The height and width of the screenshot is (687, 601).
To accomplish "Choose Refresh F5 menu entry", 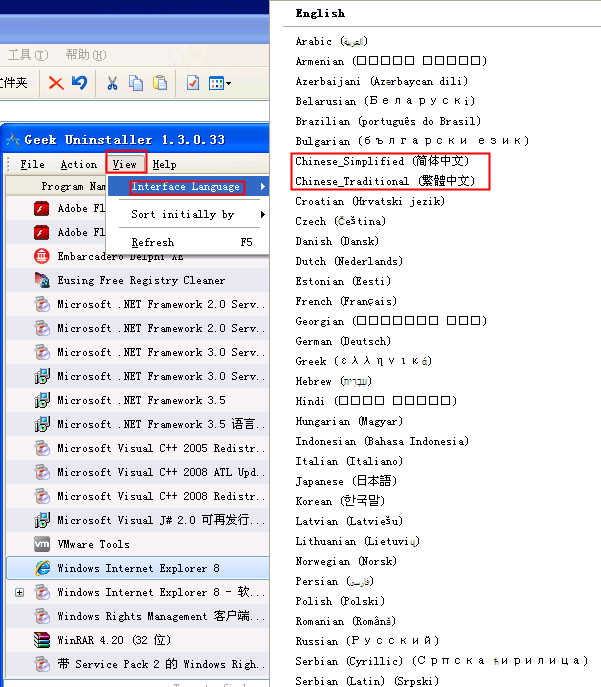I will coord(188,242).
